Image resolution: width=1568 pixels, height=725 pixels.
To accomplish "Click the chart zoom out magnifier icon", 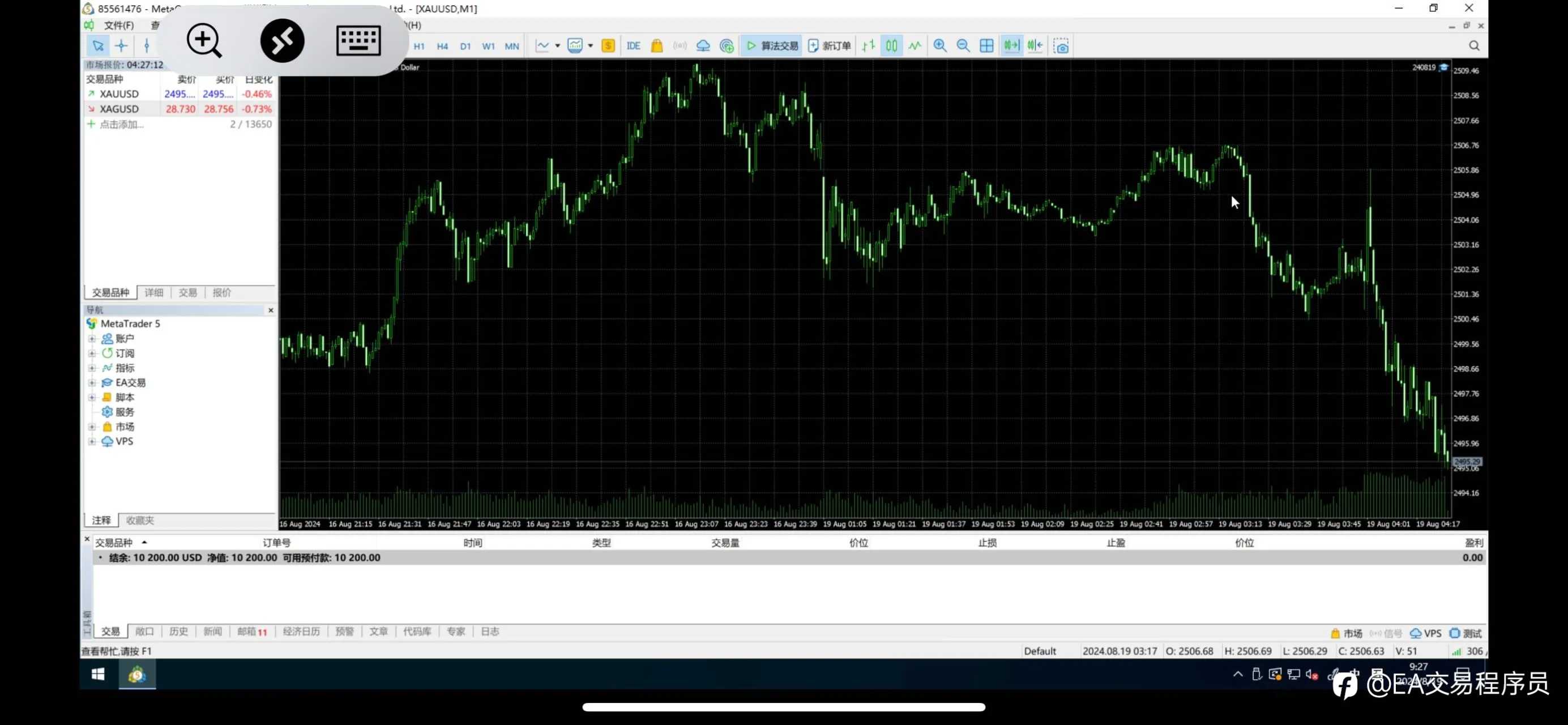I will (963, 46).
